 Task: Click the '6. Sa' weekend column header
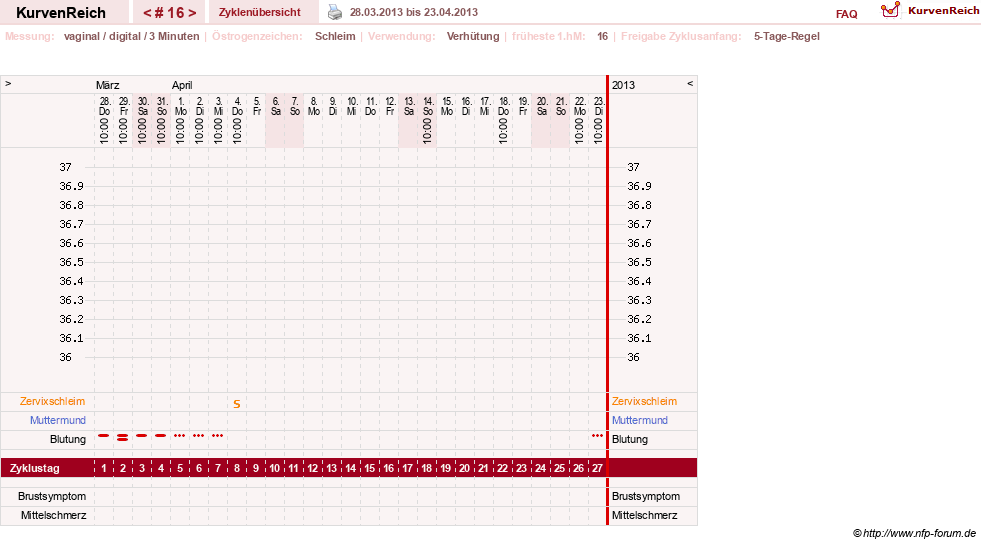point(275,106)
